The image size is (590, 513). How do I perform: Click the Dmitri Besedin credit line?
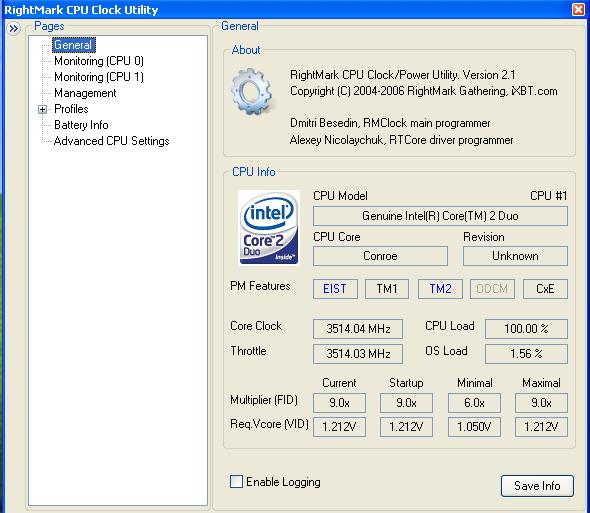390,123
